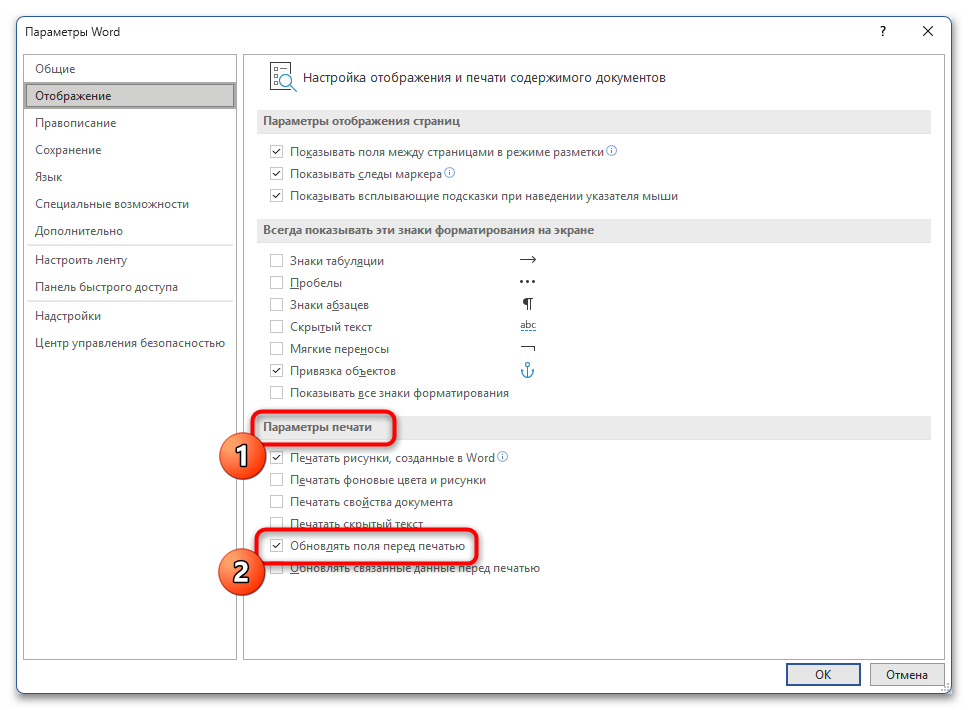968x710 pixels.
Task: Toggle 'Печатать рисунки, созданные в Word'
Action: click(x=277, y=458)
